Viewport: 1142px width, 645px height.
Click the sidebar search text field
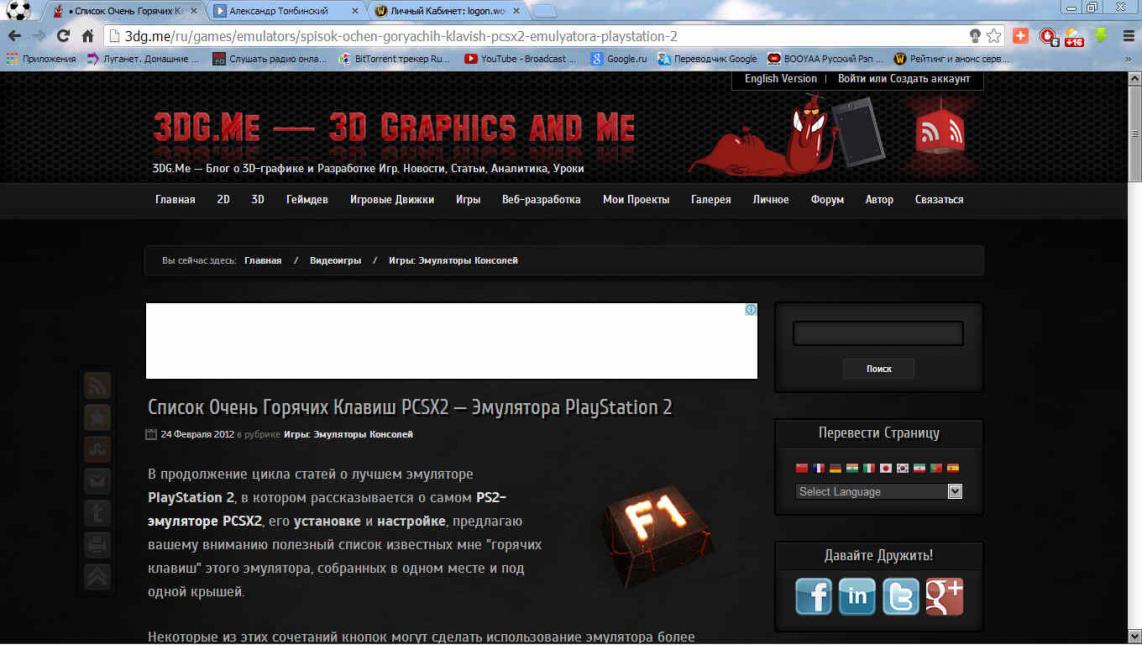(x=878, y=334)
